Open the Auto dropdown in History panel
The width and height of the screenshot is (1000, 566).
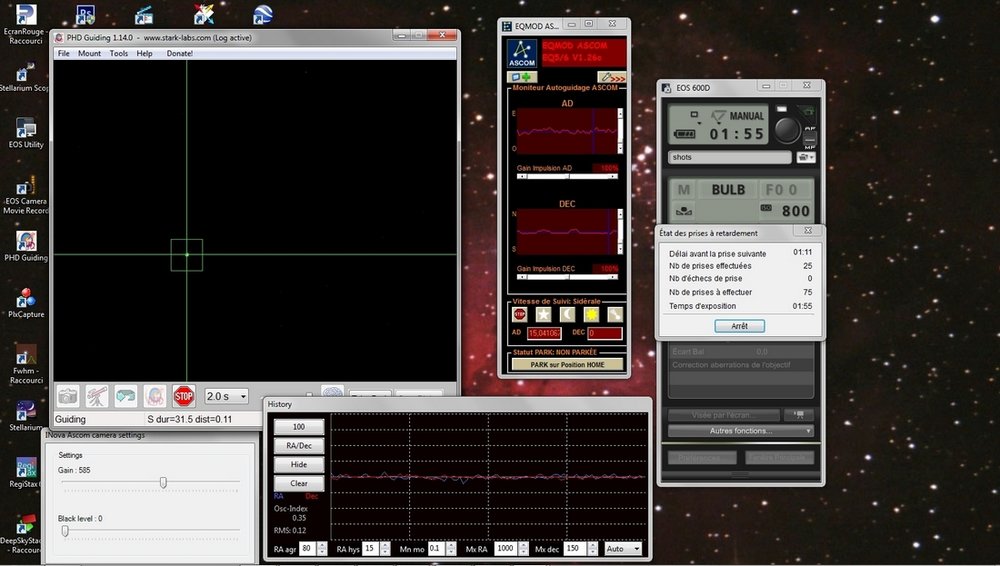coord(622,548)
